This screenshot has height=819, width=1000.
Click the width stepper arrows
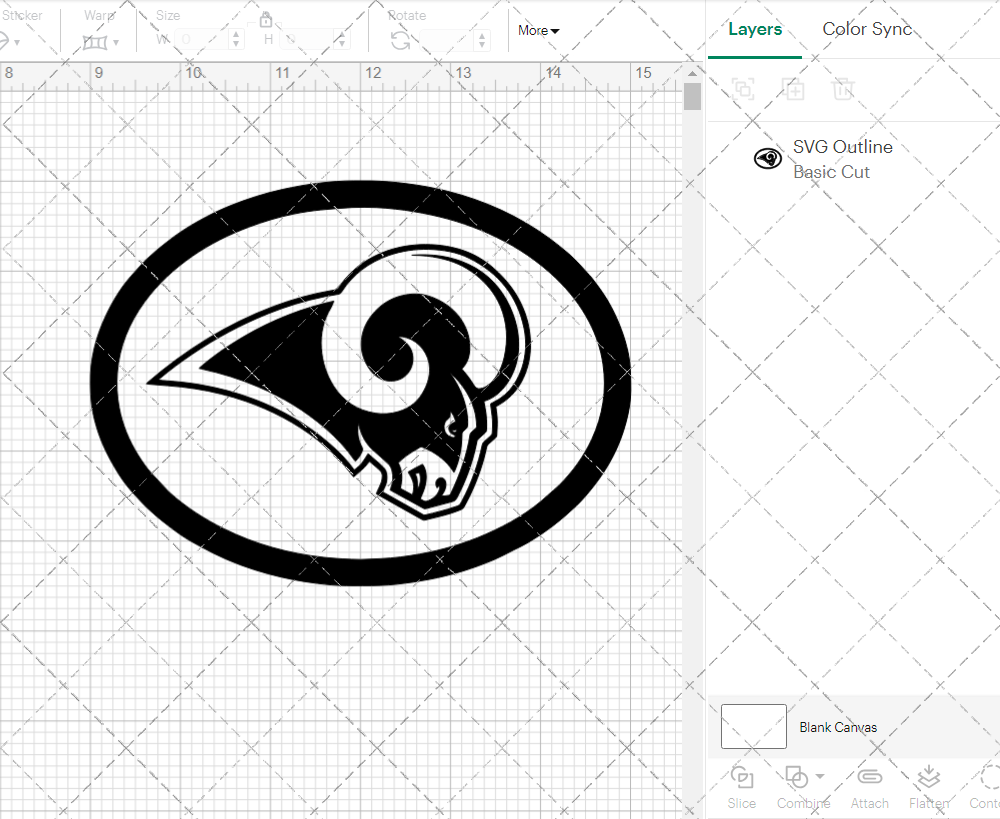237,40
